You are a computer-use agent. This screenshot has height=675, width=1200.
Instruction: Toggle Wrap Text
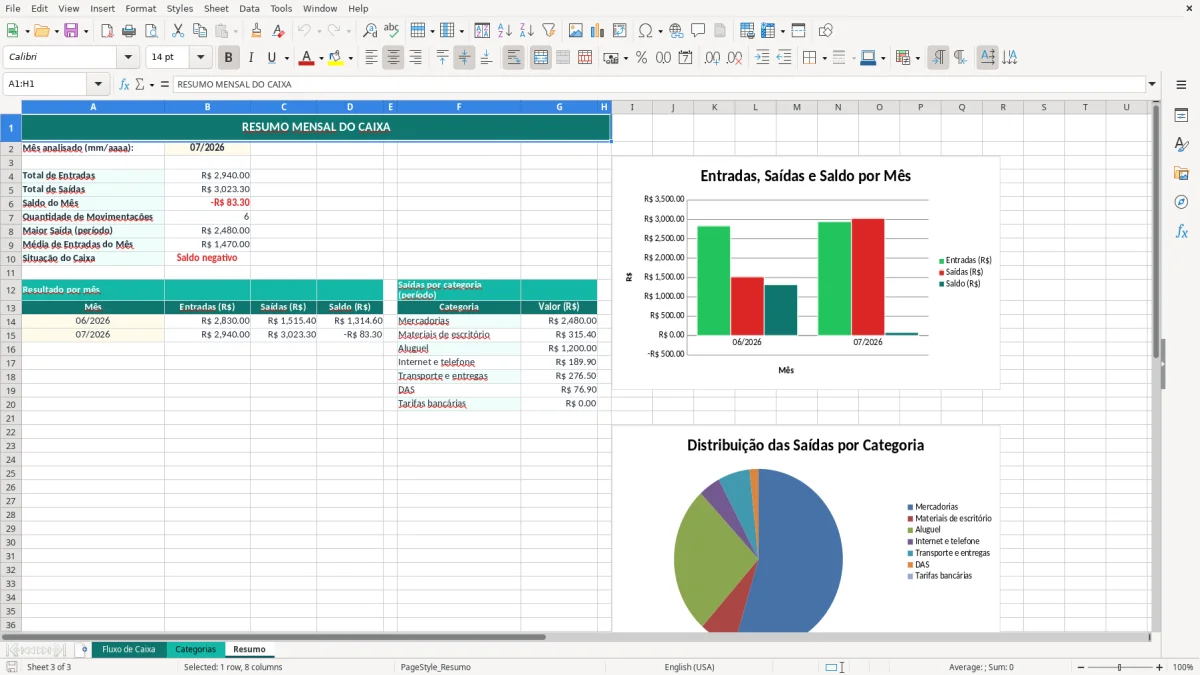coord(514,58)
